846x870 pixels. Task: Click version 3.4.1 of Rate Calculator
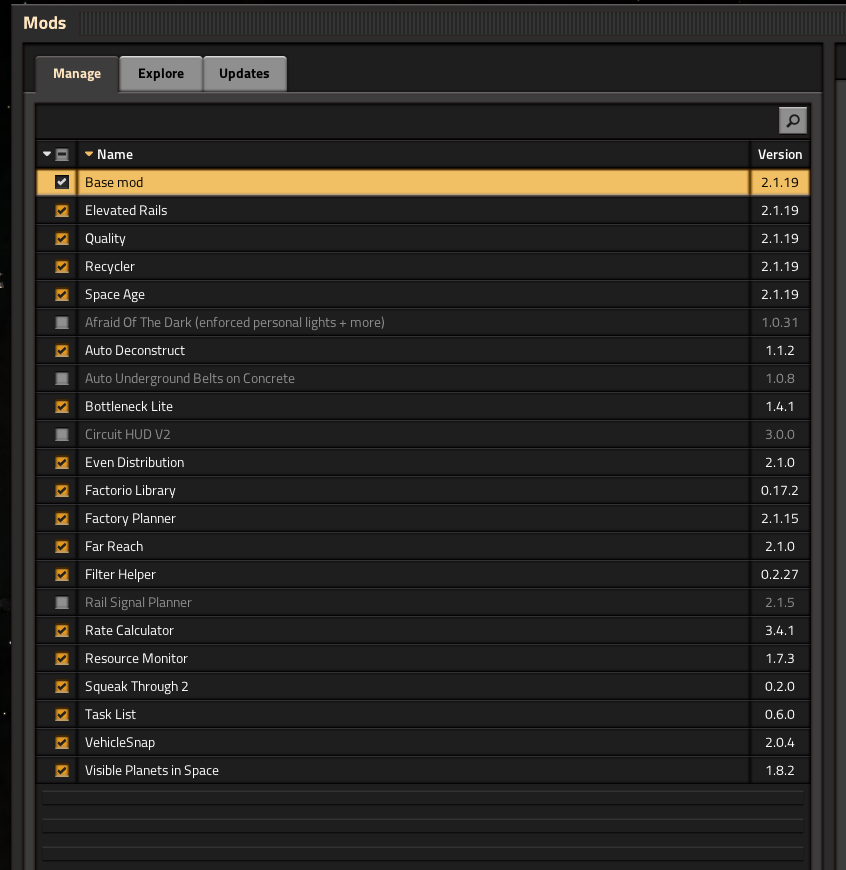coord(779,630)
